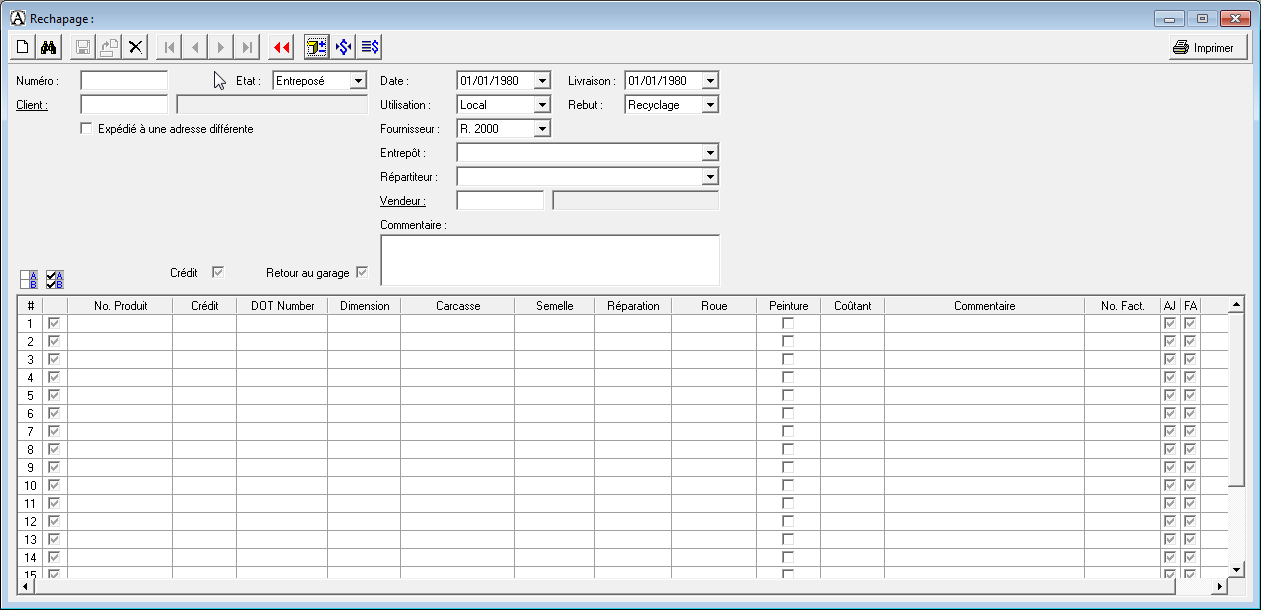The image size is (1261, 610).
Task: Create a new Rechapage record
Action: pos(21,46)
